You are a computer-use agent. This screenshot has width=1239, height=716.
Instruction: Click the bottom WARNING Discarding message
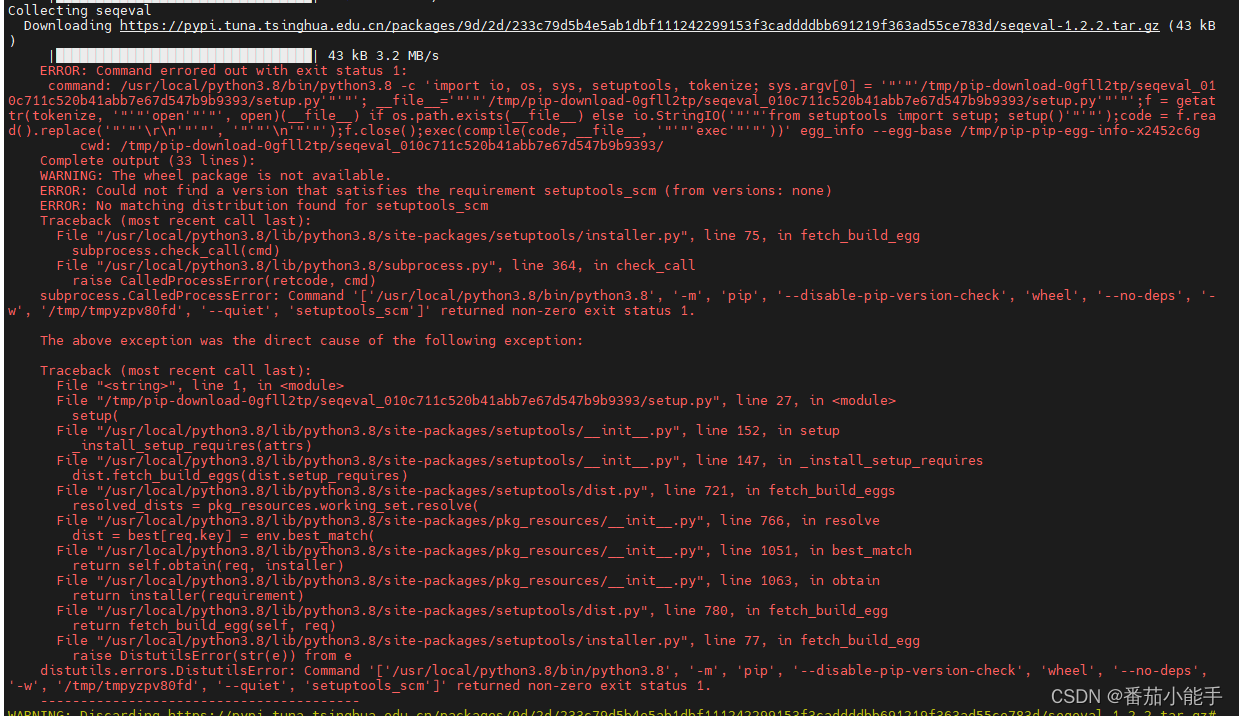(x=400, y=712)
